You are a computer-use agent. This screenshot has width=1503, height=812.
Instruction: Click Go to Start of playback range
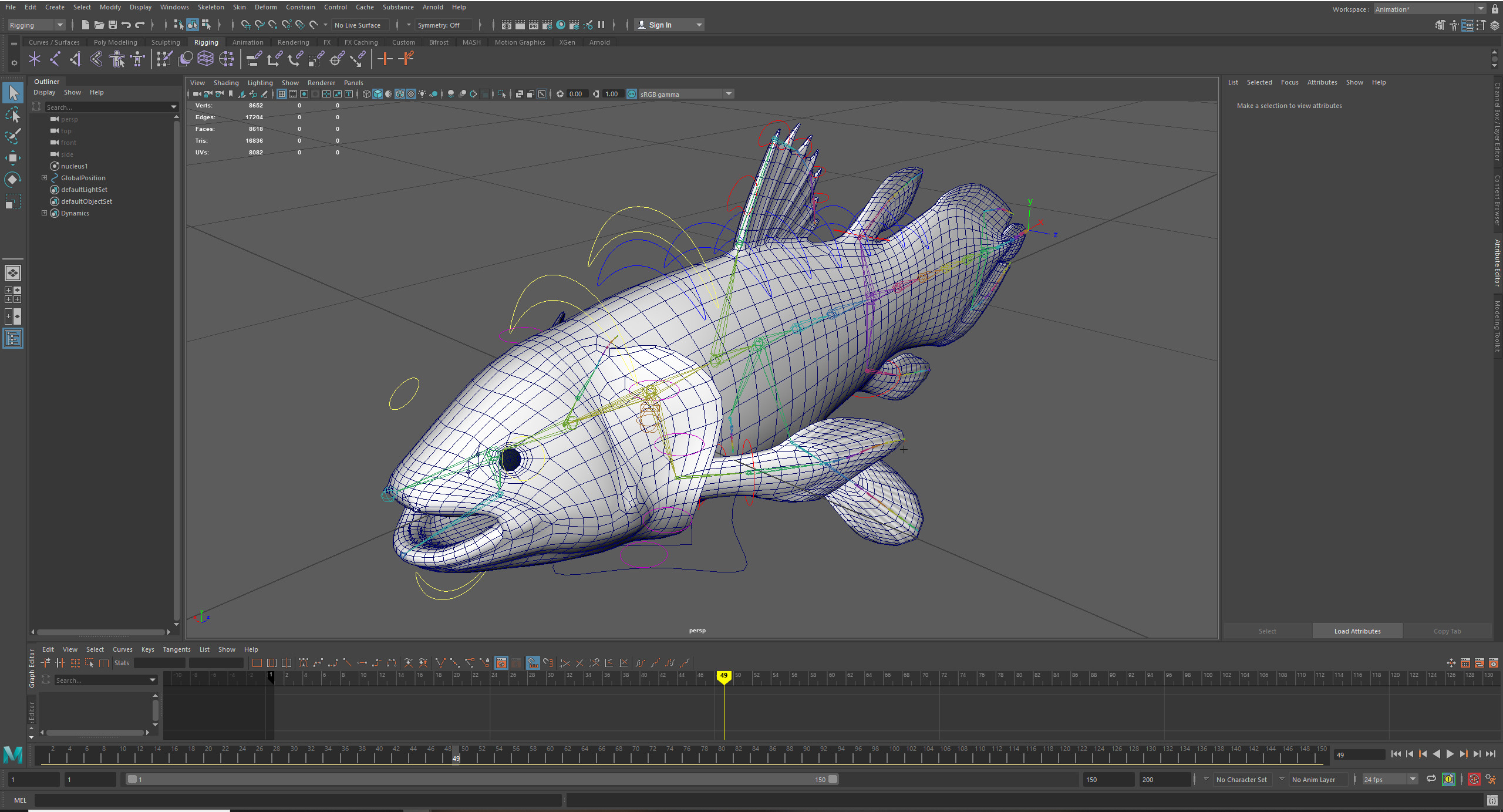coord(1396,754)
